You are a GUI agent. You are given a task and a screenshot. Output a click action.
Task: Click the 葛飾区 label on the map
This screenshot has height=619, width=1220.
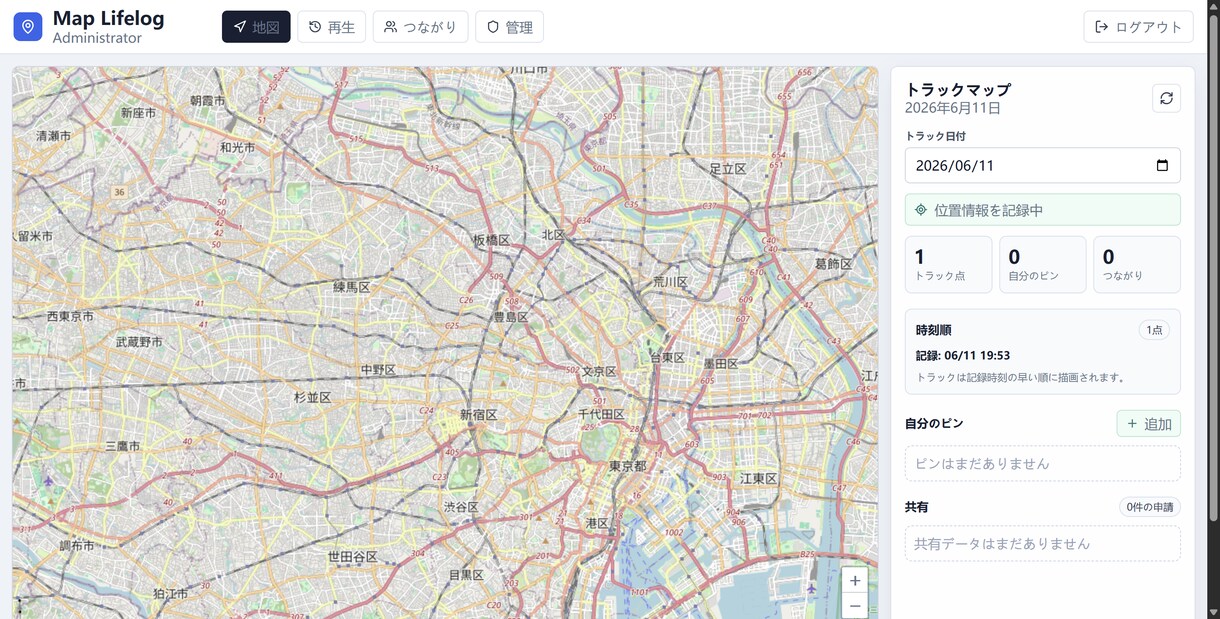tap(833, 264)
